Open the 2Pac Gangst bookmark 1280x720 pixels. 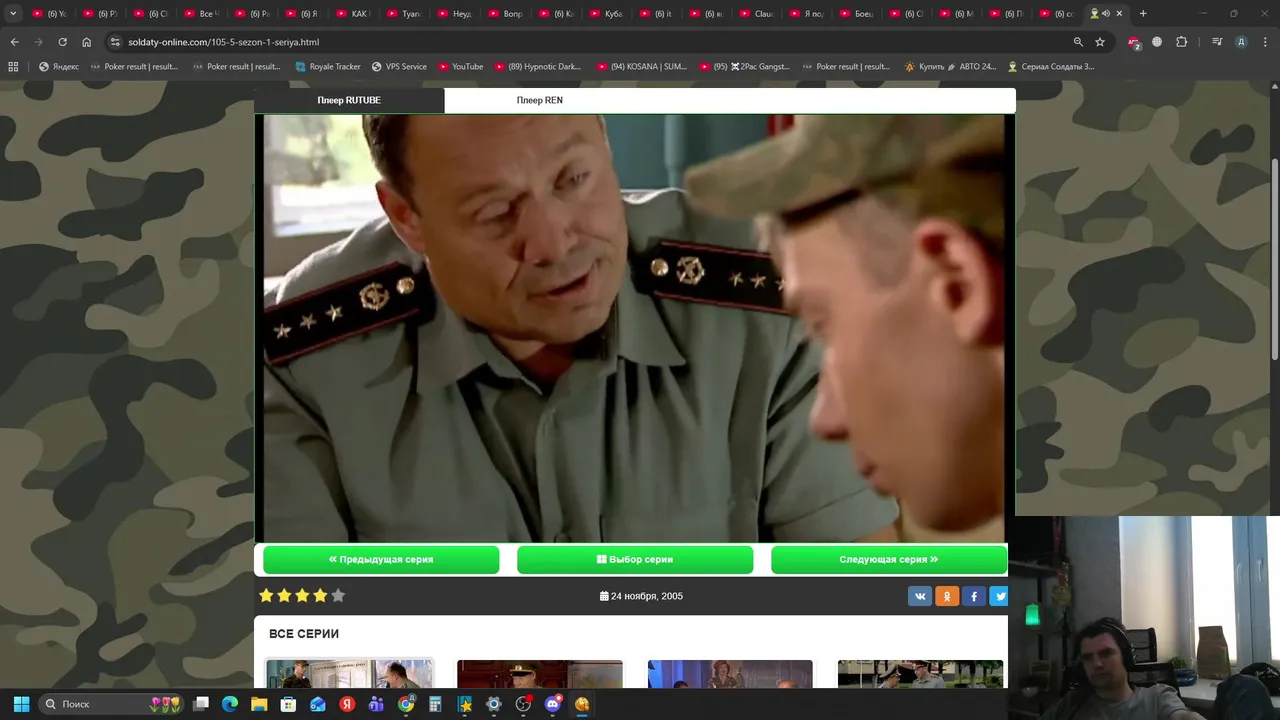(x=745, y=67)
